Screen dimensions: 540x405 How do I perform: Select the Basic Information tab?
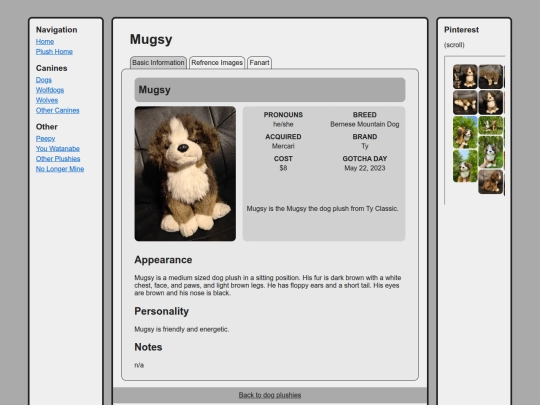[x=158, y=63]
